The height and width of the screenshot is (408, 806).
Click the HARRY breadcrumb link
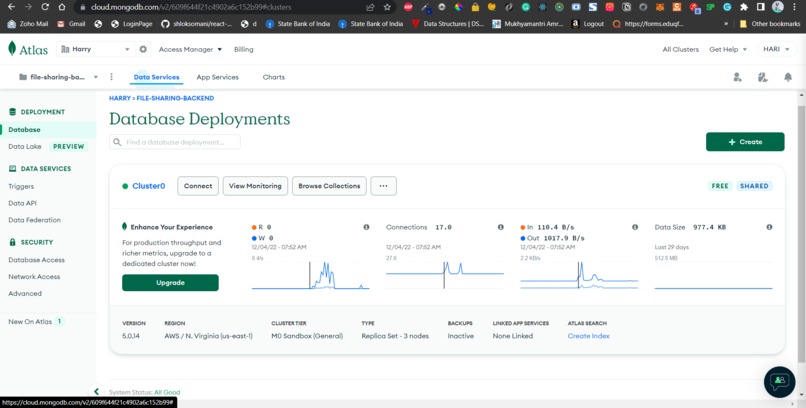[120, 98]
